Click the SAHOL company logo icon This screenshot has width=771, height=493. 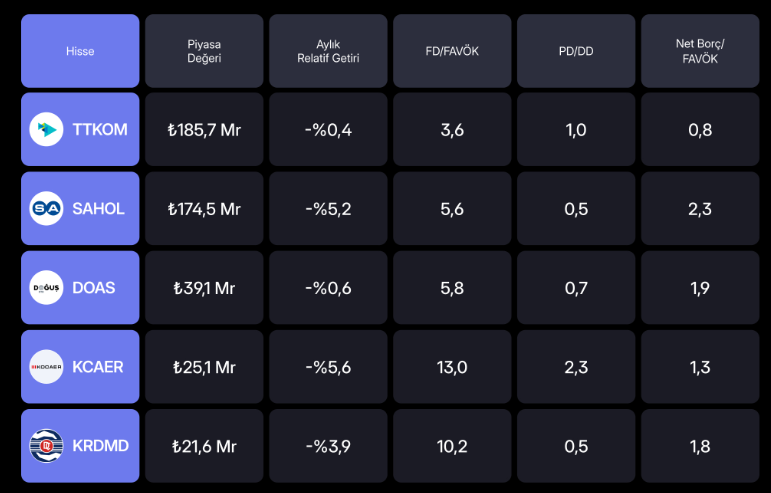[46, 209]
